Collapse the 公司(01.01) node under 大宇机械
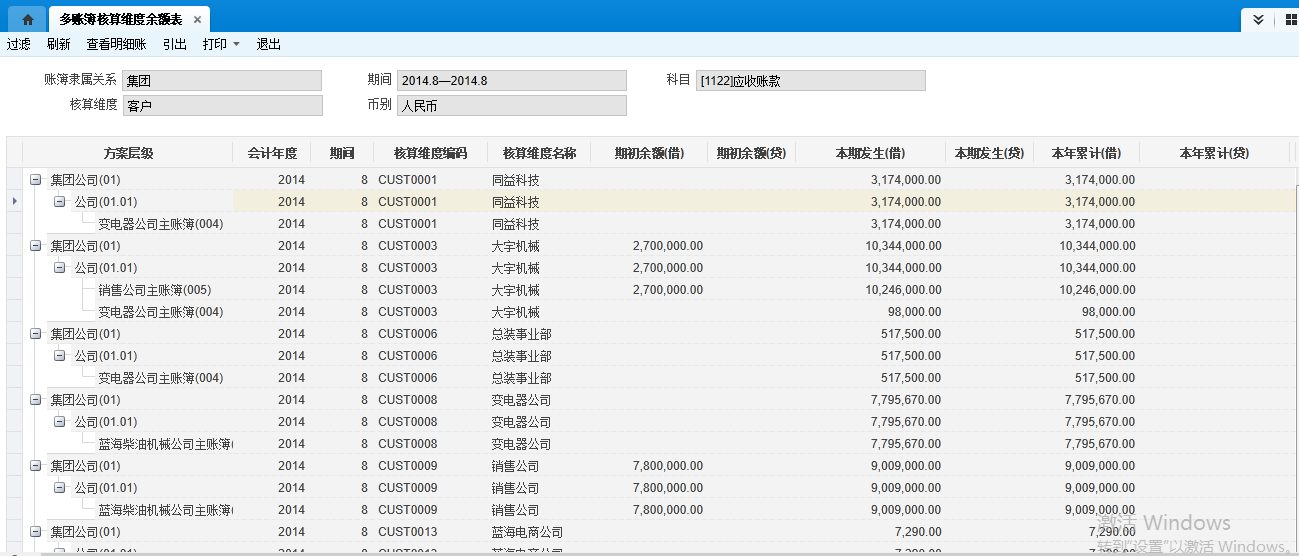 coord(59,268)
